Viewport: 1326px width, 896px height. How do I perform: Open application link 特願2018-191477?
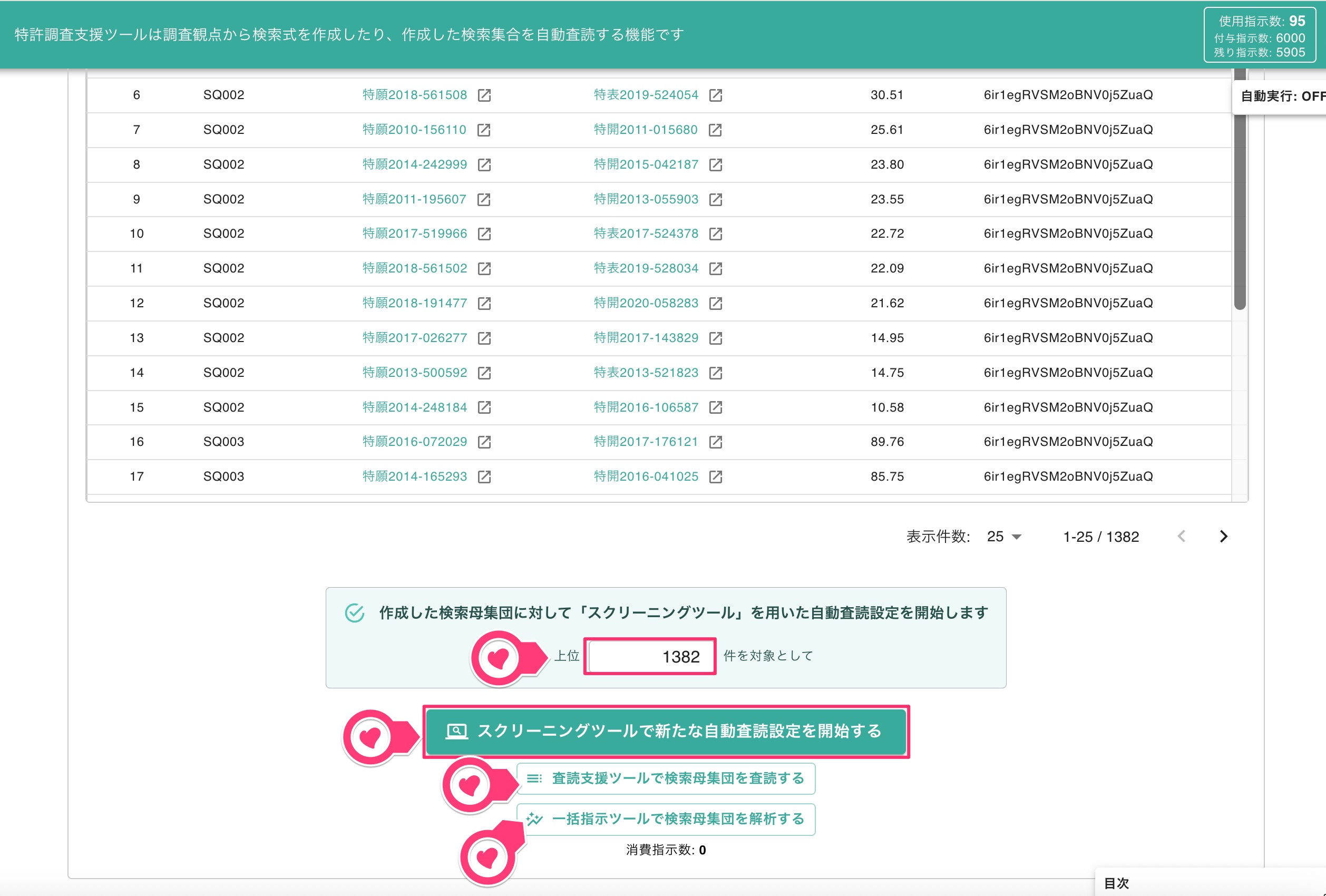(415, 304)
